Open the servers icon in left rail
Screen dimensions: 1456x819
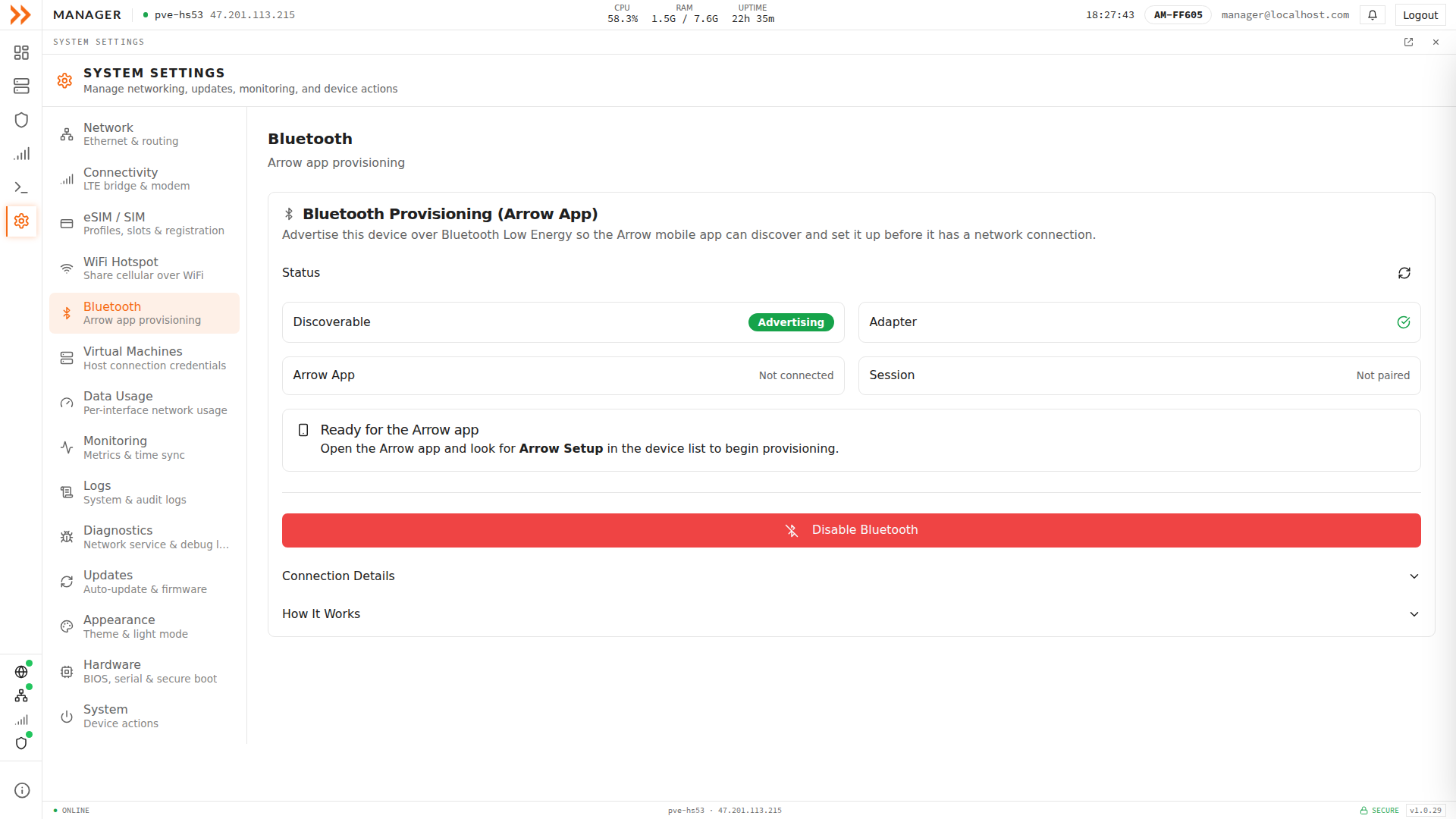[21, 86]
